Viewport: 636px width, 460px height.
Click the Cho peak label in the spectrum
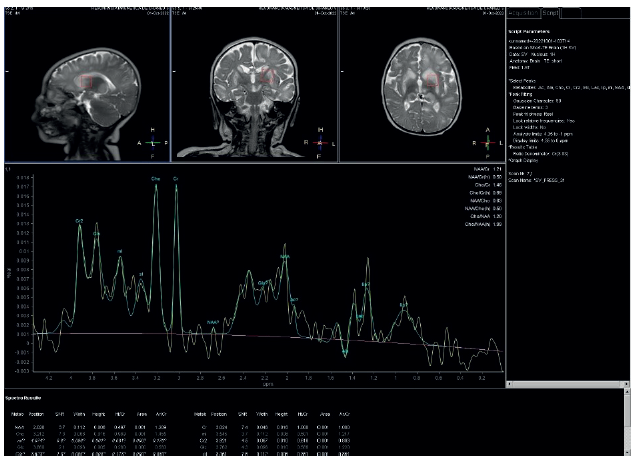point(156,177)
